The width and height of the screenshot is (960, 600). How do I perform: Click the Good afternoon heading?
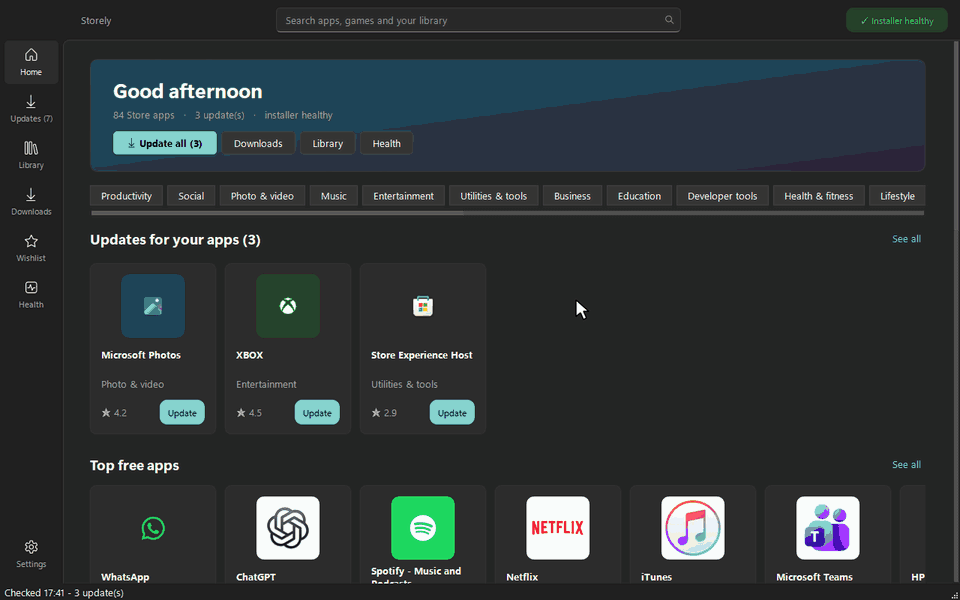(x=188, y=91)
